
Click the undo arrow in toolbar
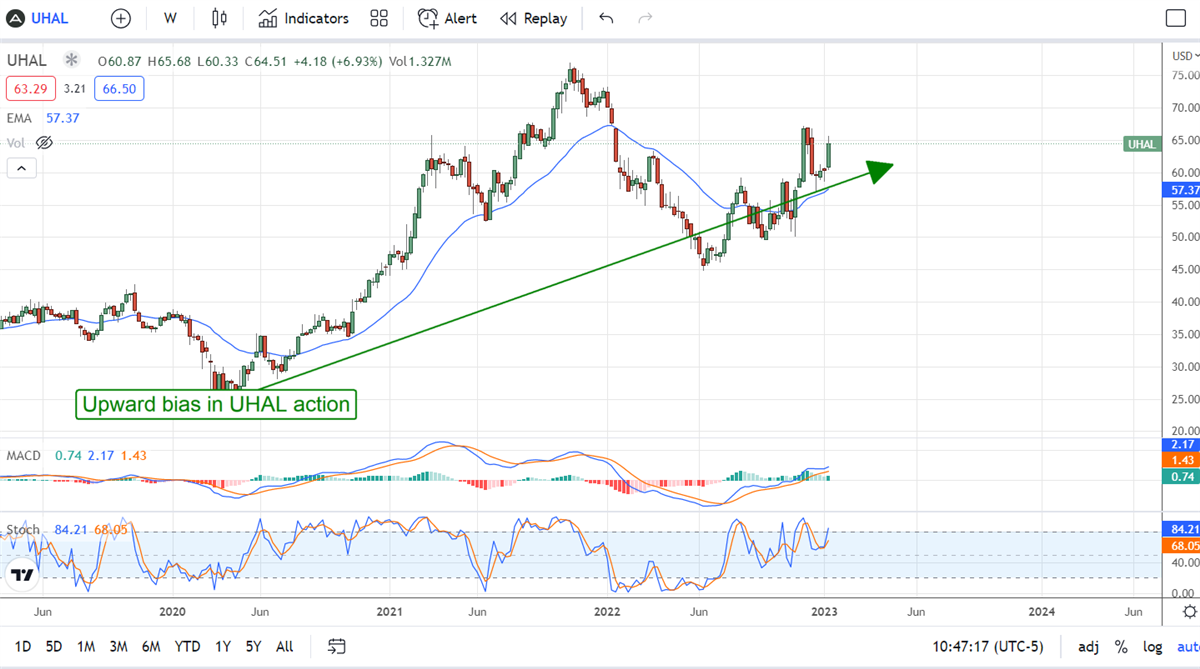[606, 18]
